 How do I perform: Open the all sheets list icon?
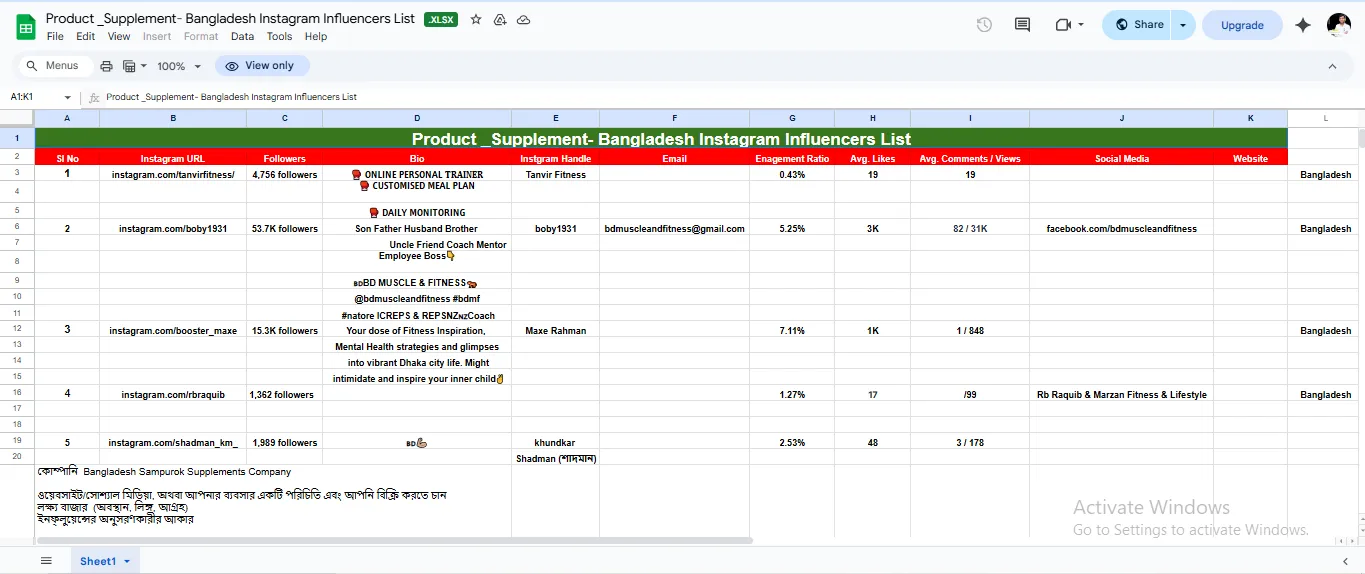[x=46, y=561]
